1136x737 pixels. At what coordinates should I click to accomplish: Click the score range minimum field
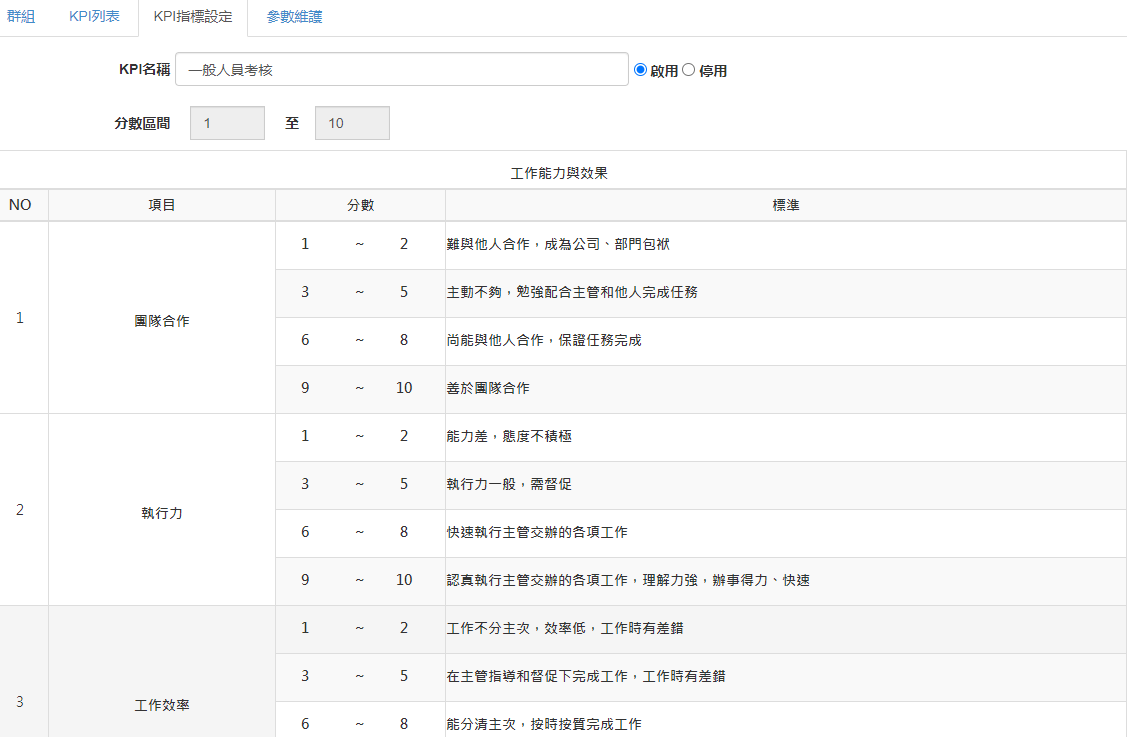[x=227, y=123]
